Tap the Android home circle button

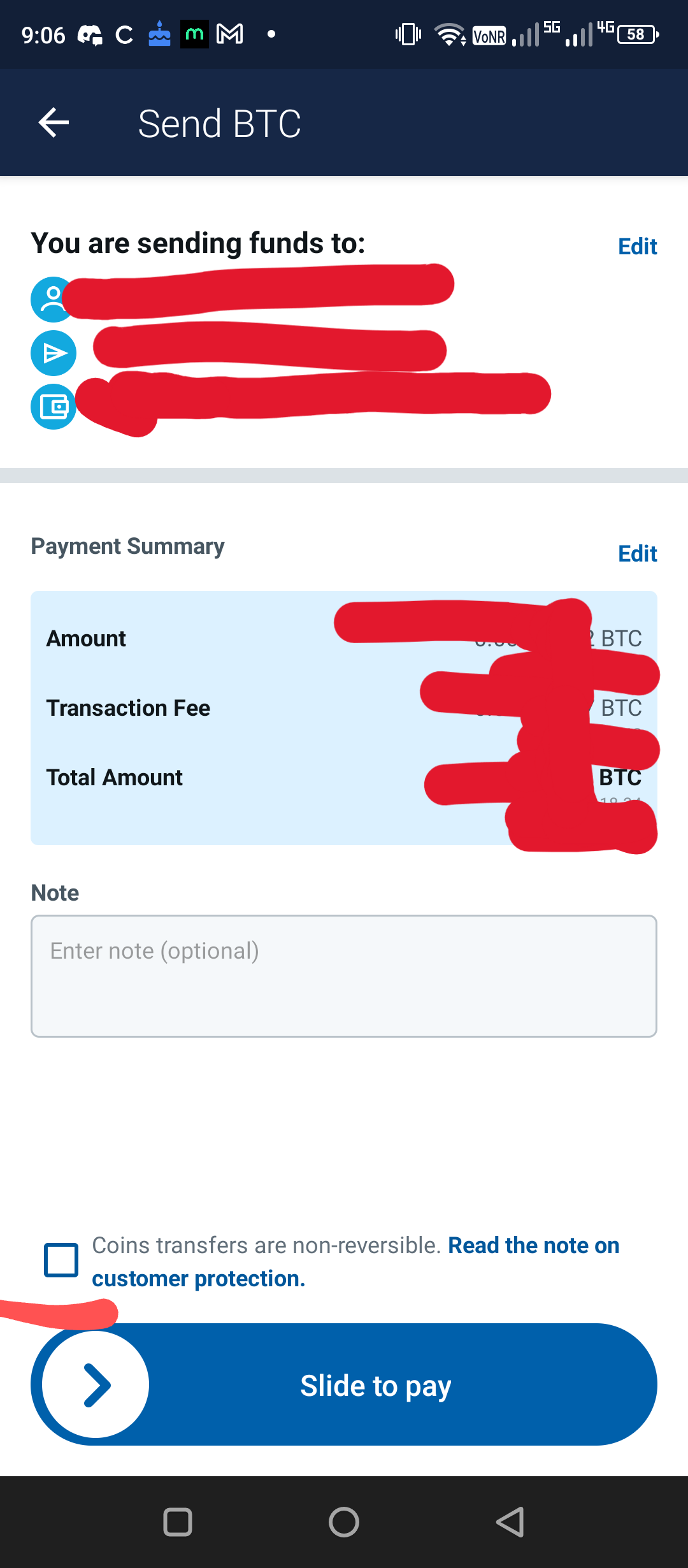point(344,1522)
